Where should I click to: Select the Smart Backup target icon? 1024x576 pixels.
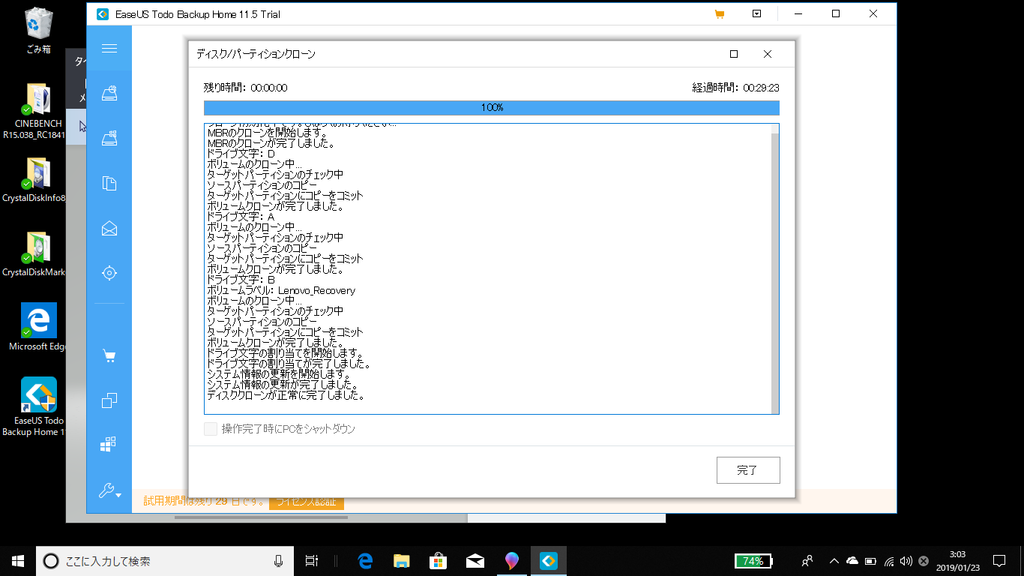(108, 272)
